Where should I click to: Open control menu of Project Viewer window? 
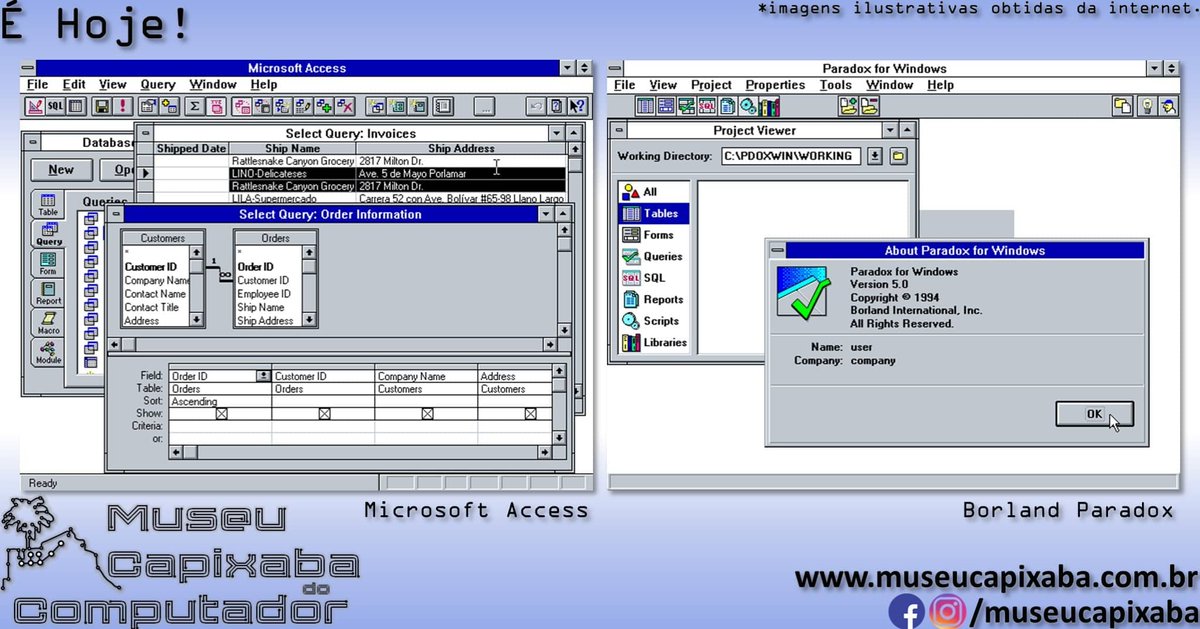click(x=618, y=130)
